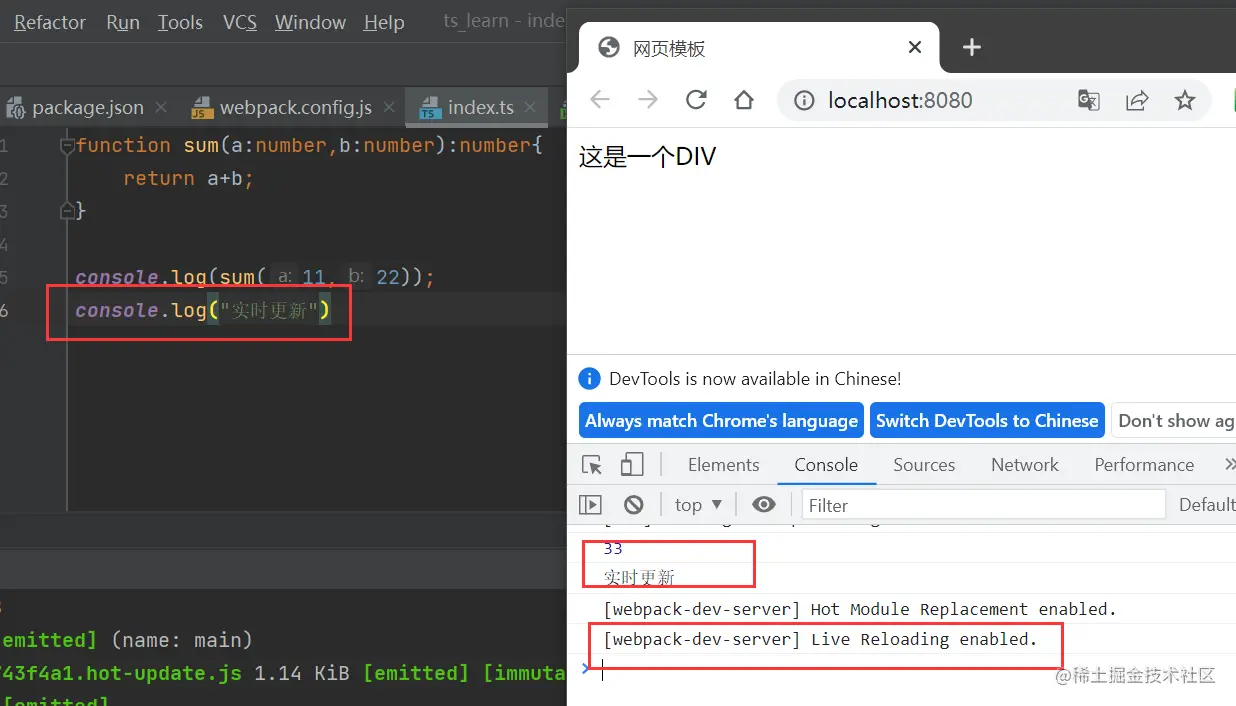Select the 网页模板 browser tab
This screenshot has width=1236, height=706.
pyautogui.click(x=757, y=48)
